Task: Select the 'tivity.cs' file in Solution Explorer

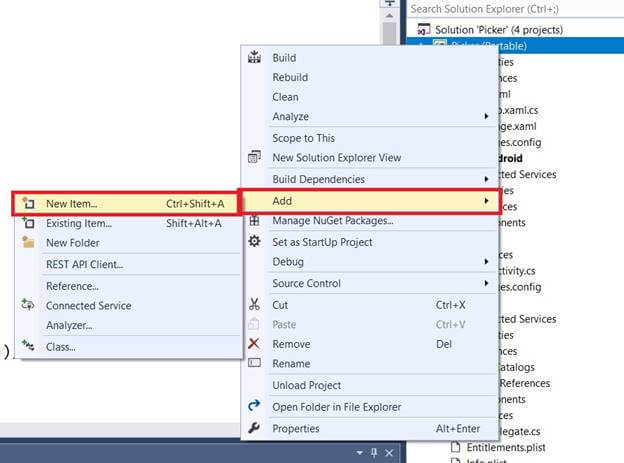Action: 517,271
